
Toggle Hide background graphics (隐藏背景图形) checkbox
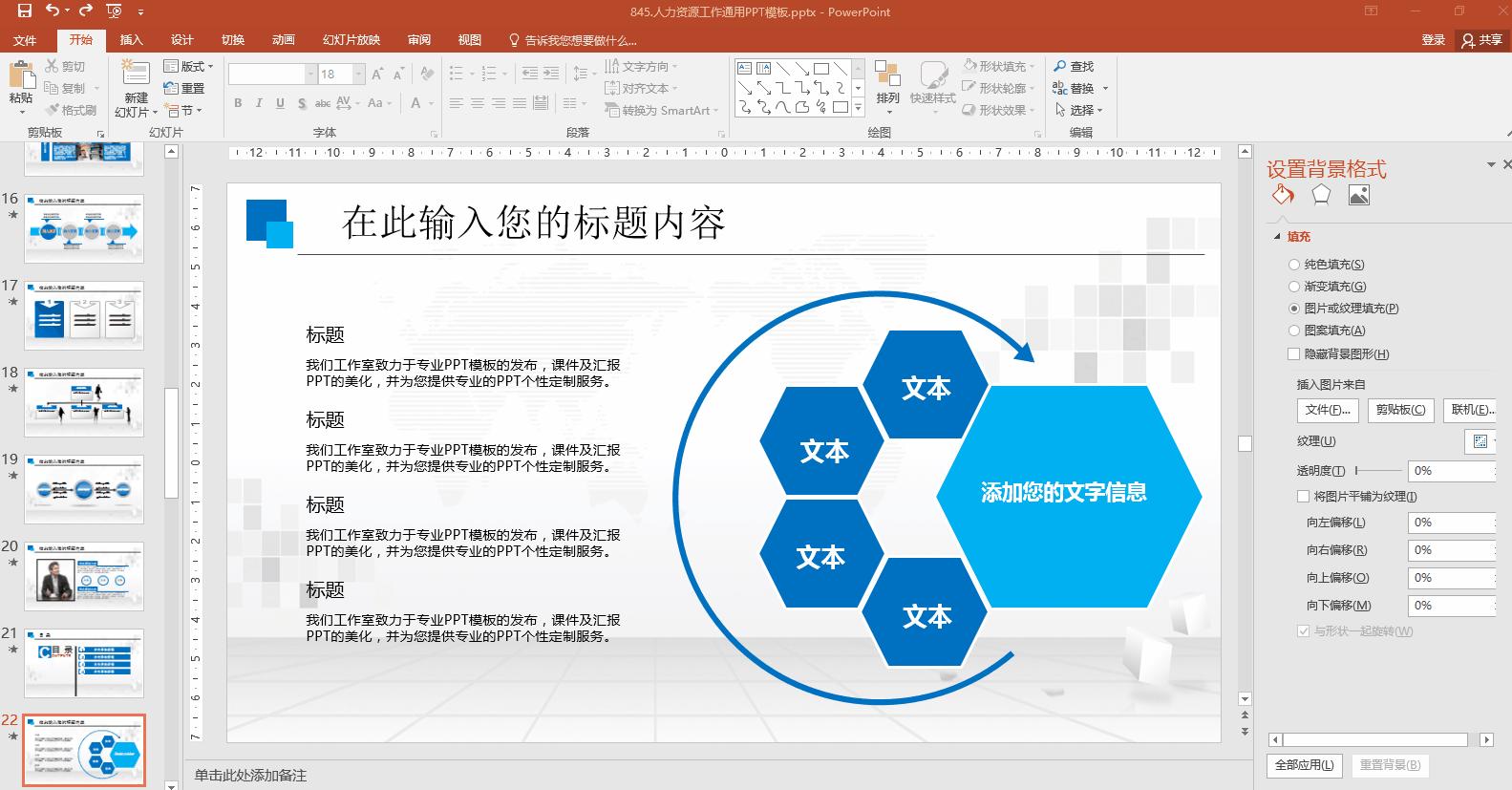pyautogui.click(x=1294, y=354)
